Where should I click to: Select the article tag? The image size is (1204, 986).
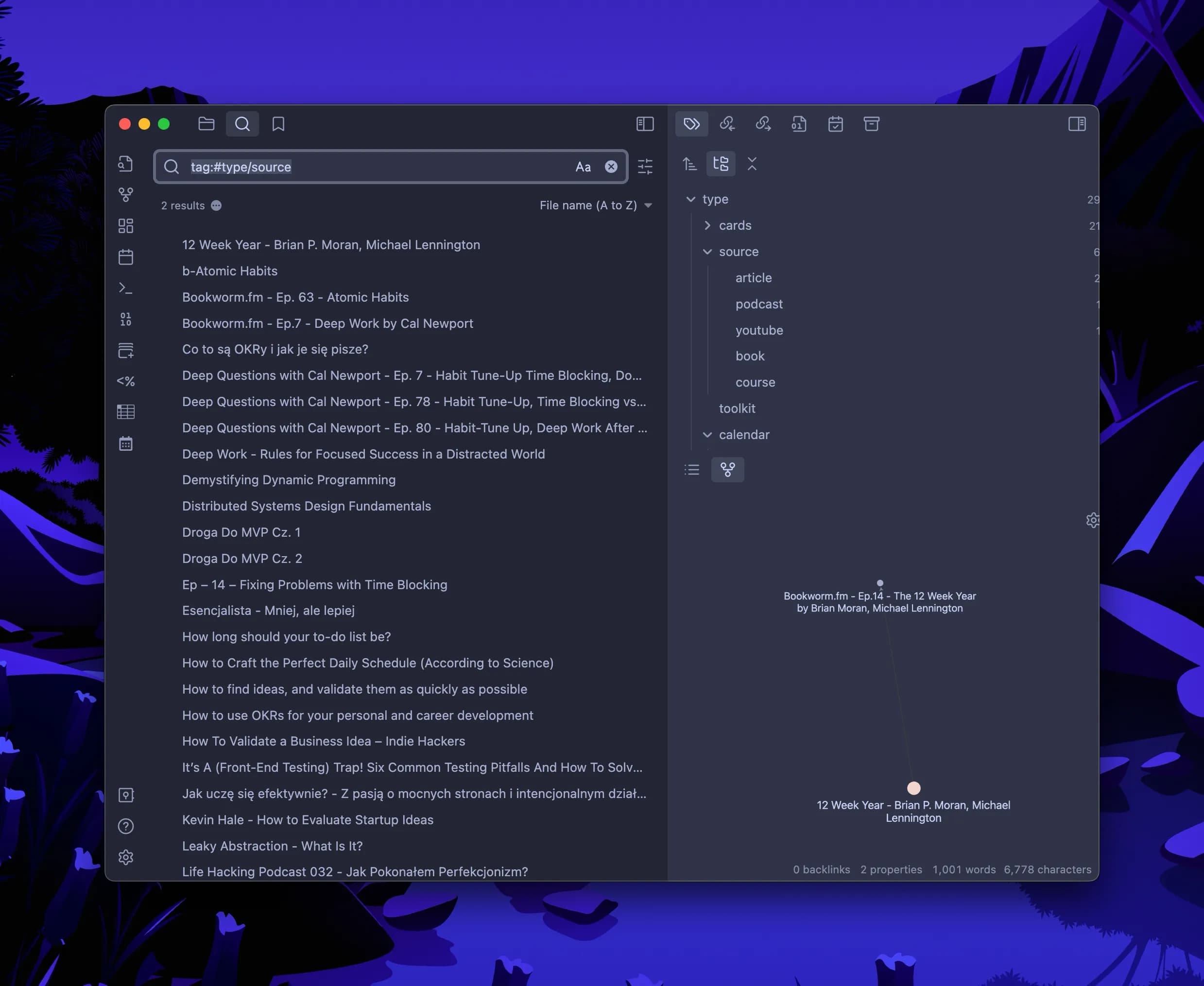pos(754,278)
